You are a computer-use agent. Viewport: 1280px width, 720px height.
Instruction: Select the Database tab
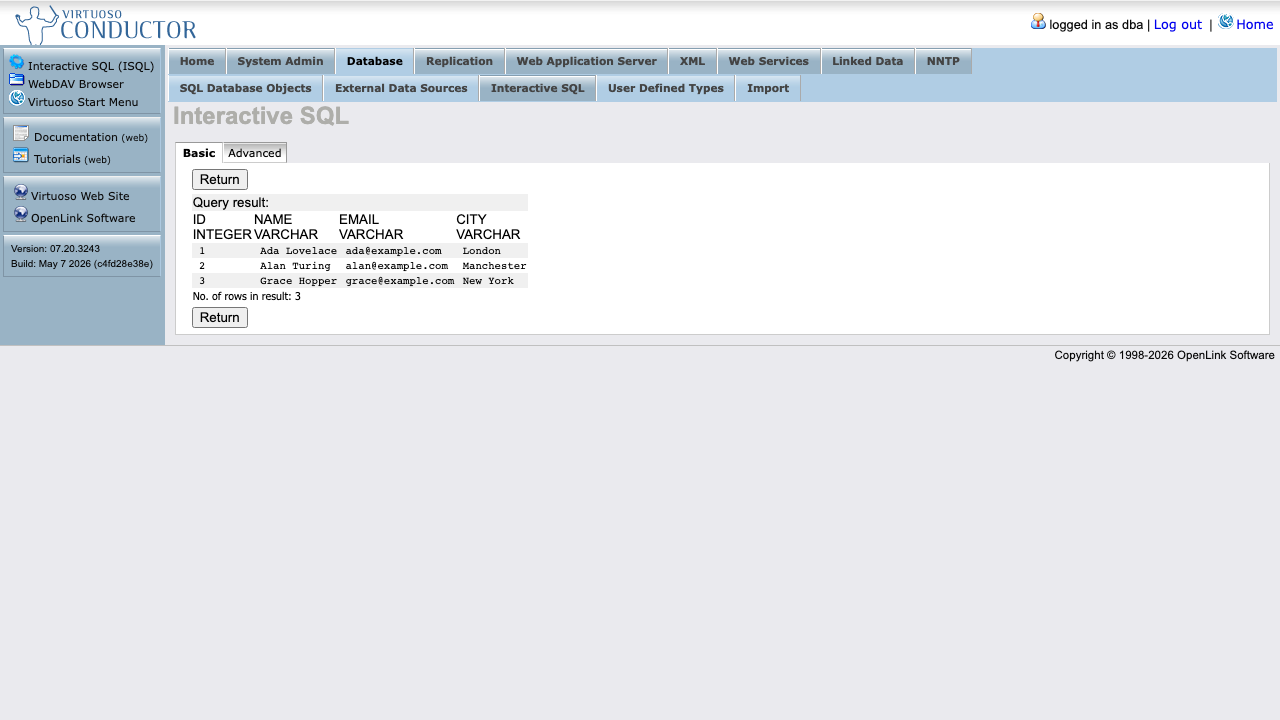click(x=375, y=61)
